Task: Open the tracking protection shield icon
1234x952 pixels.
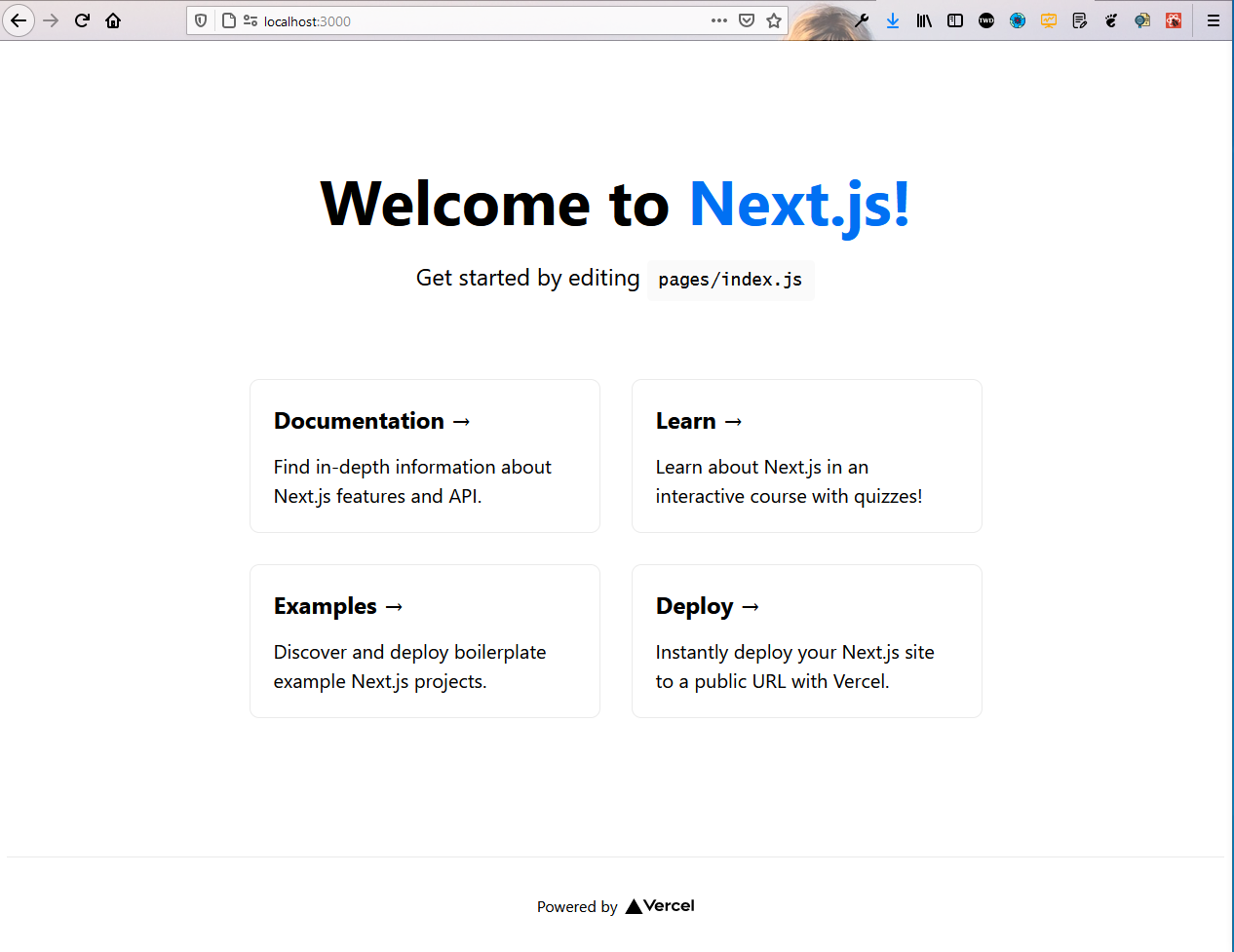Action: (201, 20)
